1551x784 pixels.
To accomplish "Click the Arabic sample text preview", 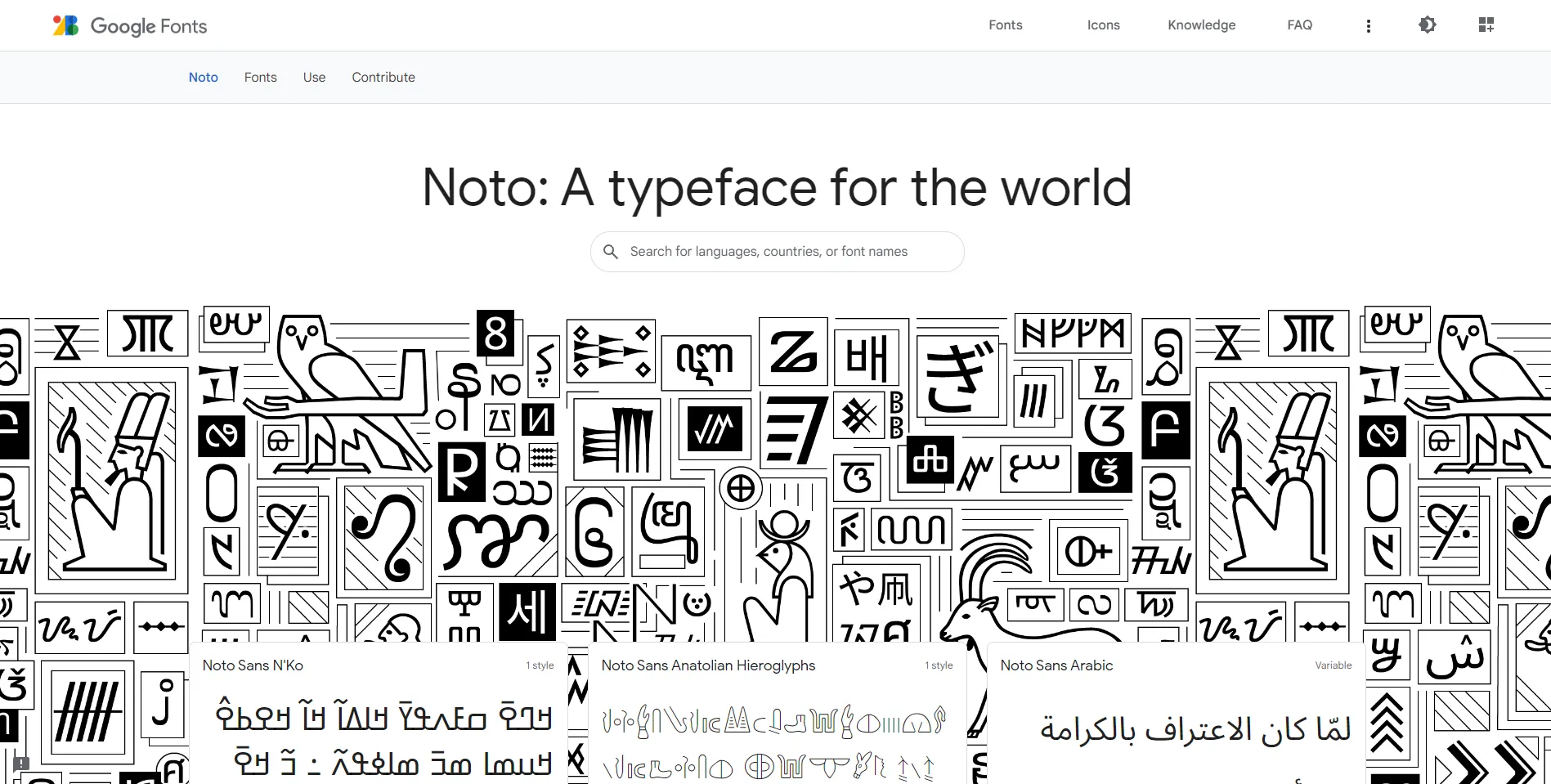I will [1195, 728].
